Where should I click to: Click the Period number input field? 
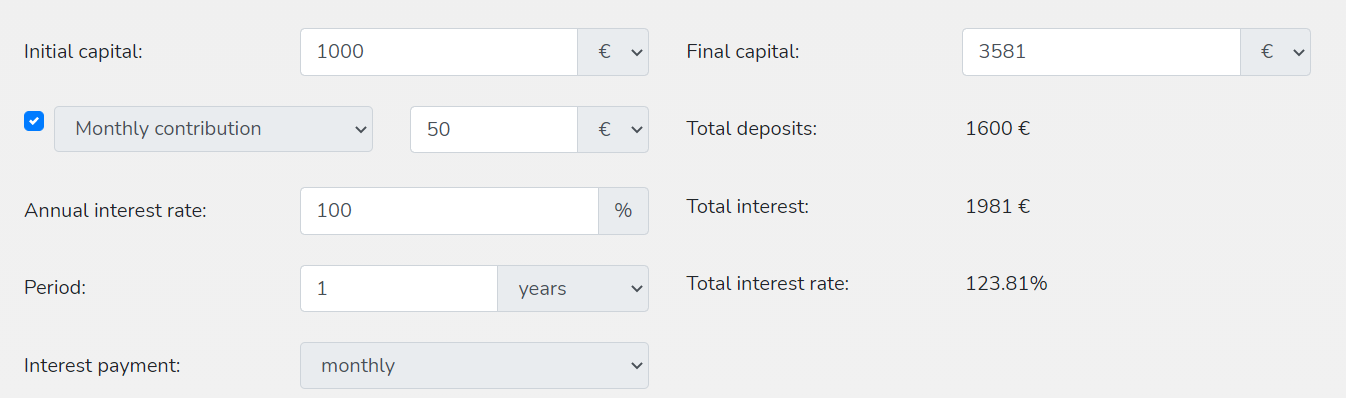pyautogui.click(x=399, y=288)
